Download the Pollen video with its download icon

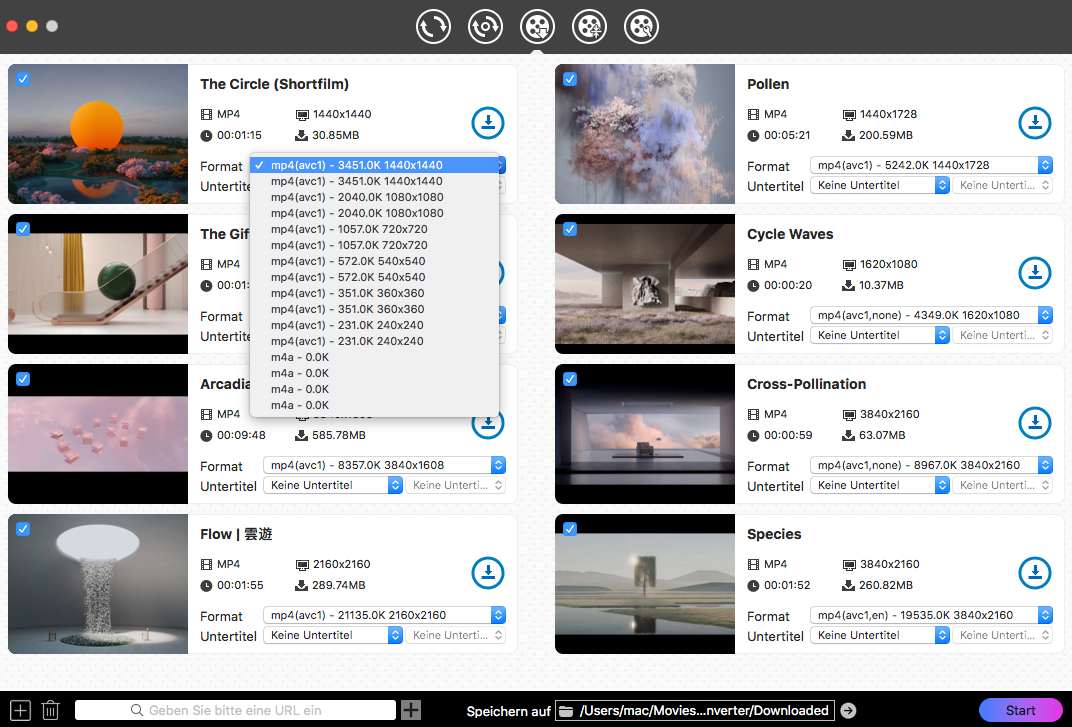pyautogui.click(x=1035, y=123)
